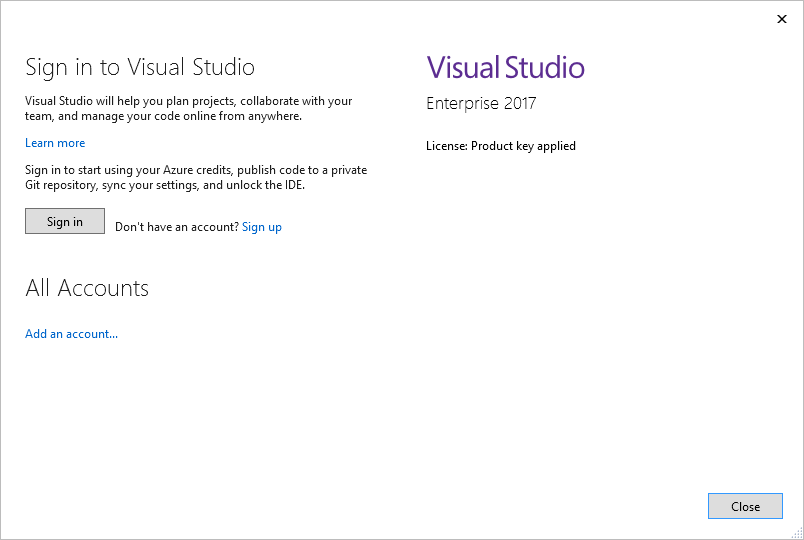Screen dimensions: 804x540
Task: Follow the Sign up link
Action: 262,227
